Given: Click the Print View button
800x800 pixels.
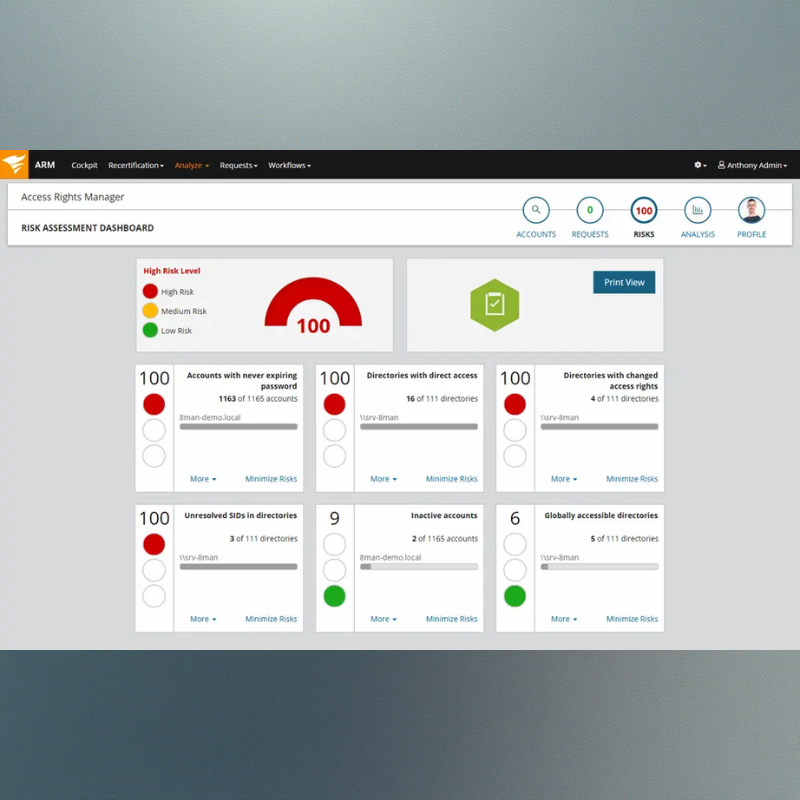Looking at the screenshot, I should pos(624,282).
